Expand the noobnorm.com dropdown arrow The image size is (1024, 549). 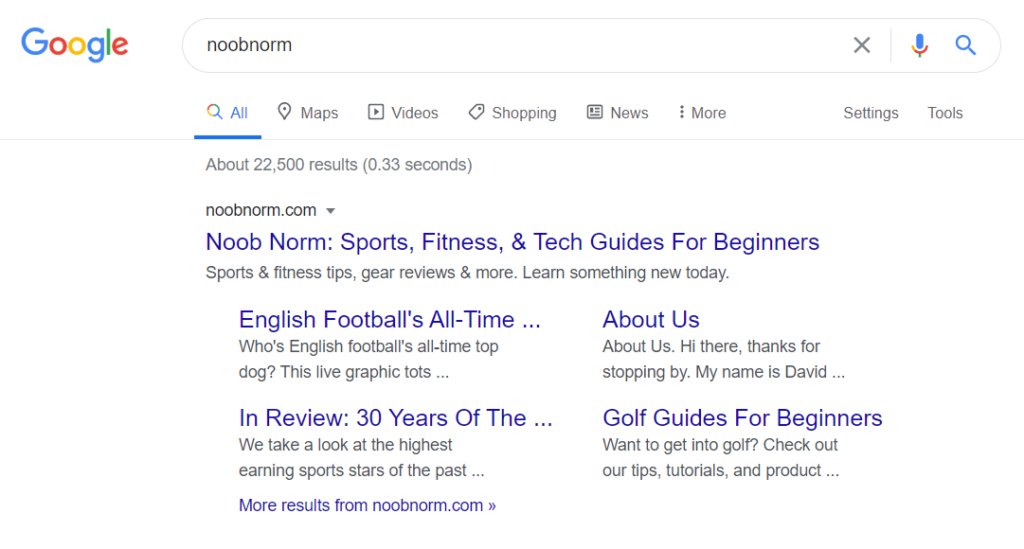coord(330,211)
